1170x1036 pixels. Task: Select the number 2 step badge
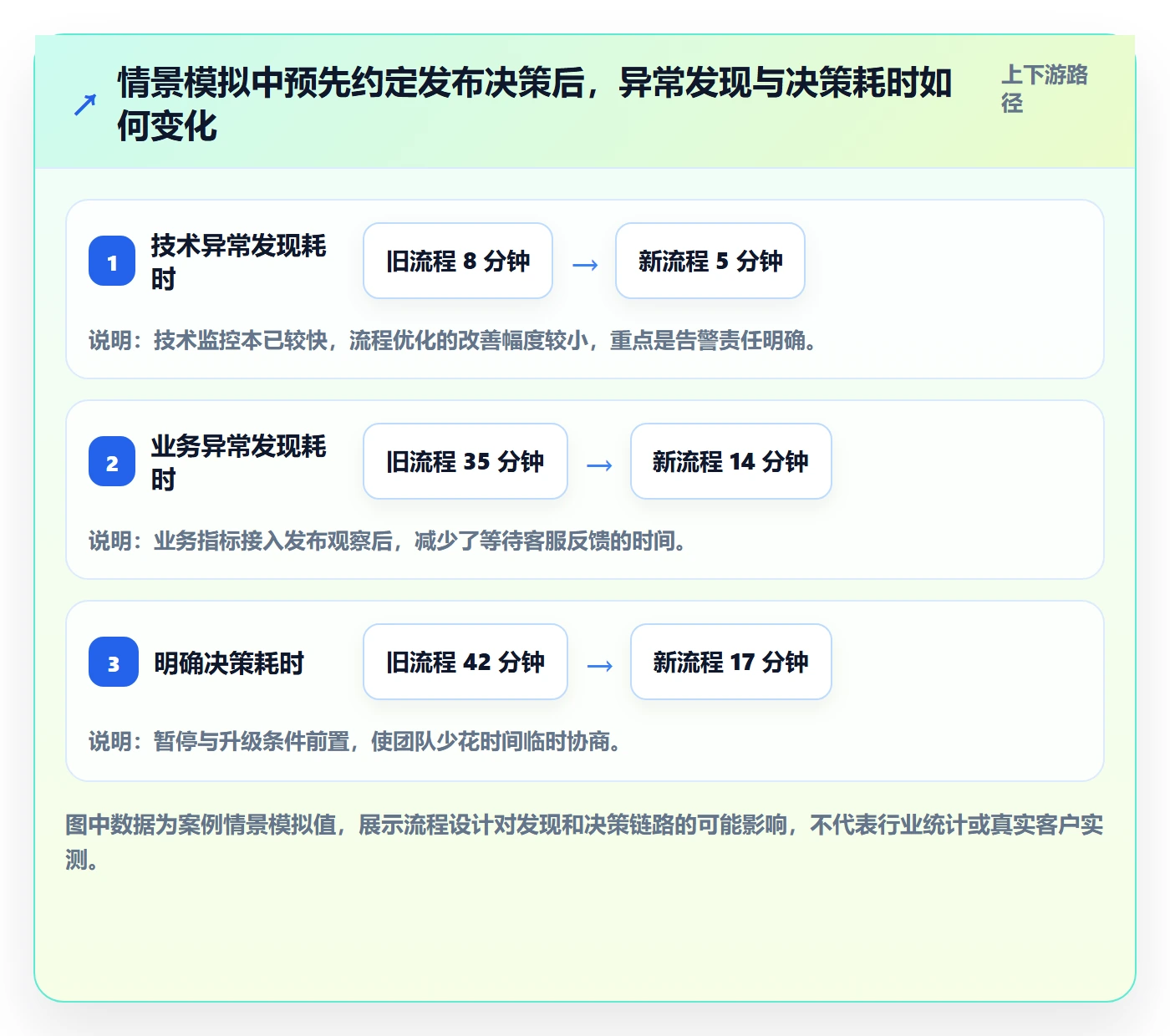112,463
